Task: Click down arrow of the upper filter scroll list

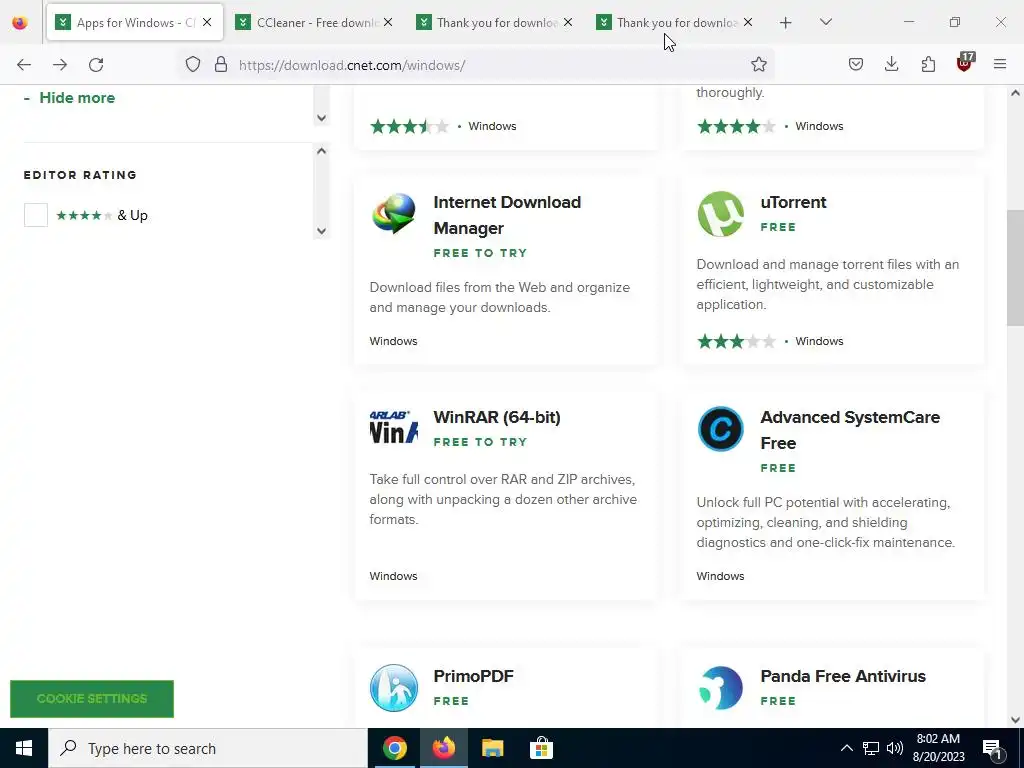Action: (x=321, y=118)
